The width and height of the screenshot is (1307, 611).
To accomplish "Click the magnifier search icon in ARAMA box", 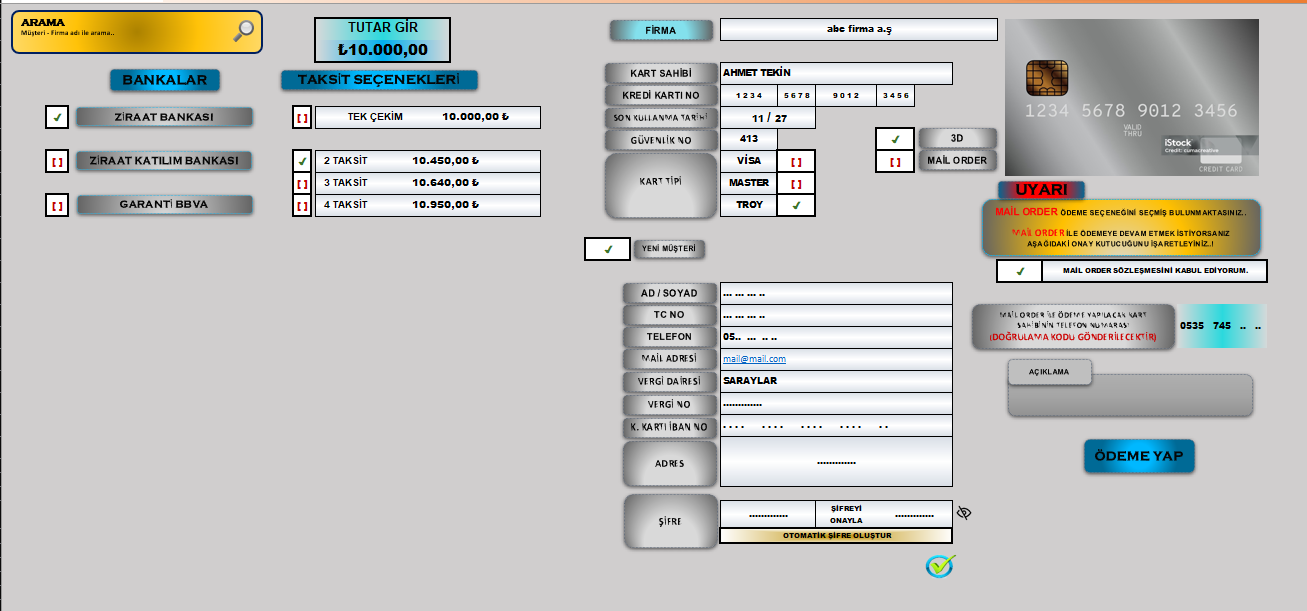I will coord(243,31).
